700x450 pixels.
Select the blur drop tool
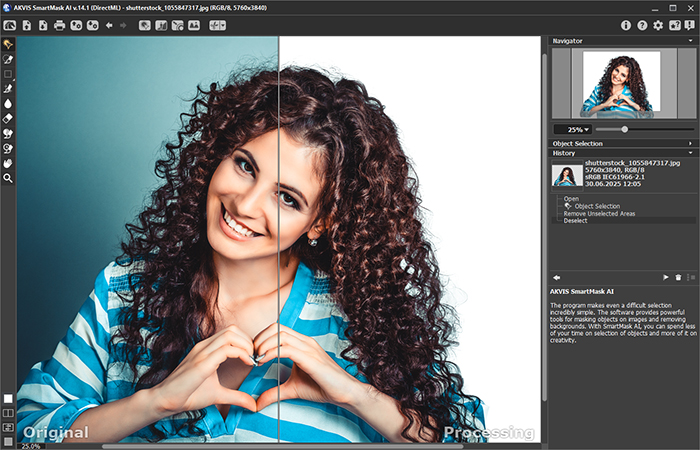(x=8, y=102)
